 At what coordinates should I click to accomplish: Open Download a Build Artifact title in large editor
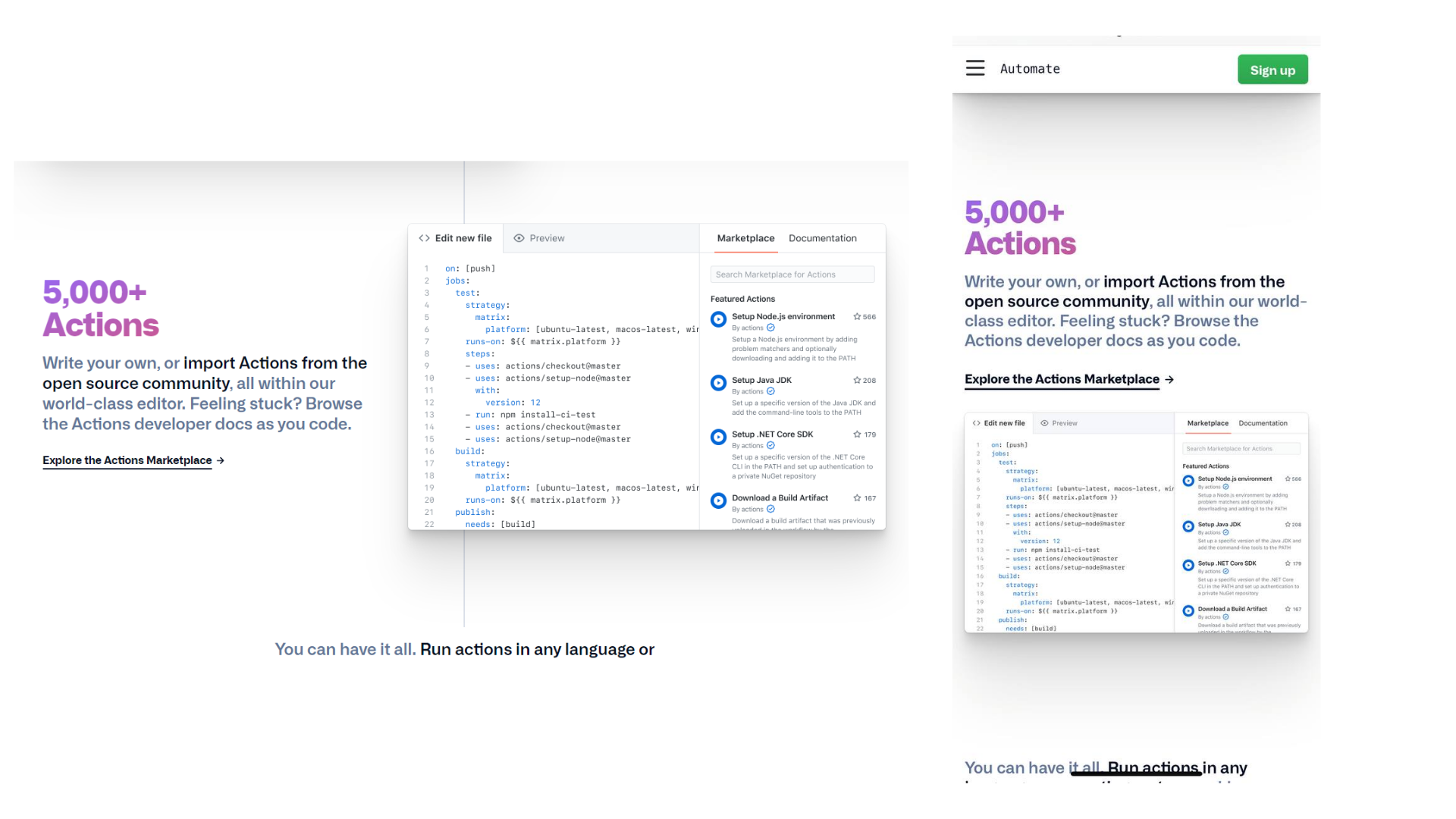pos(780,498)
